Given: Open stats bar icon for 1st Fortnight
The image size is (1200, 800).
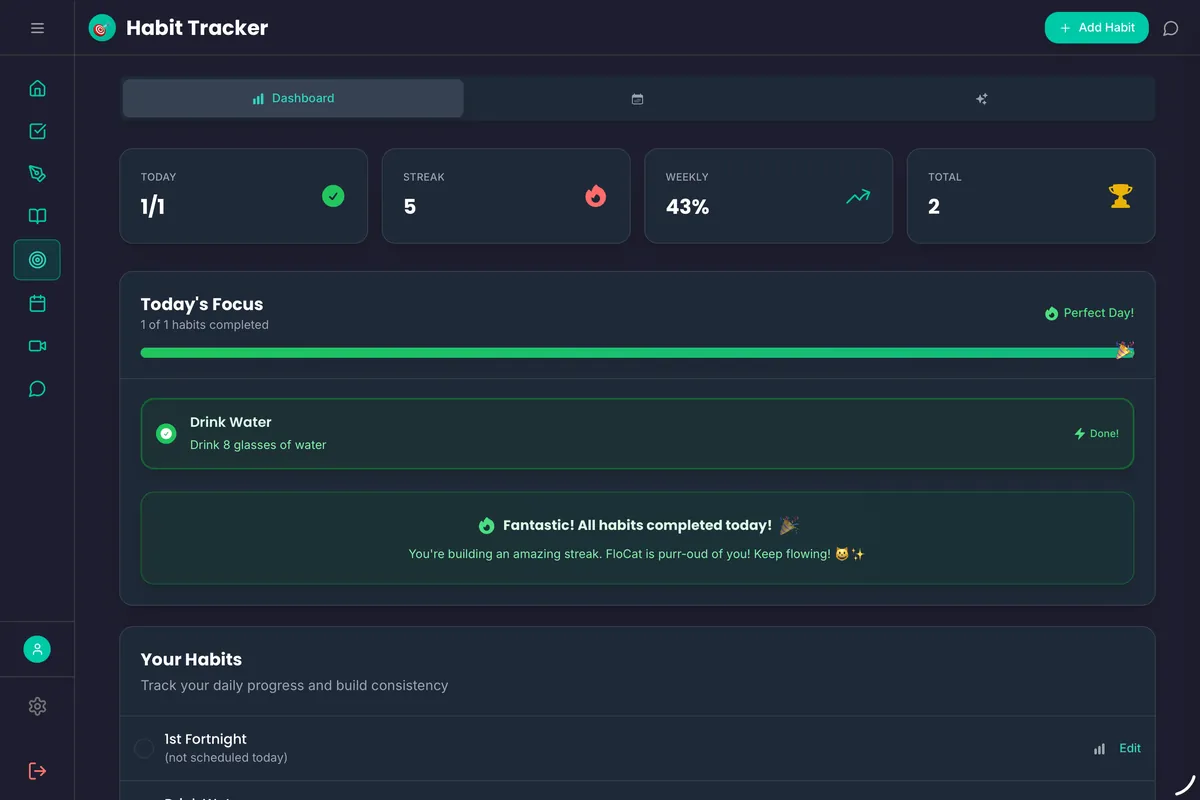Looking at the screenshot, I should (x=1099, y=749).
